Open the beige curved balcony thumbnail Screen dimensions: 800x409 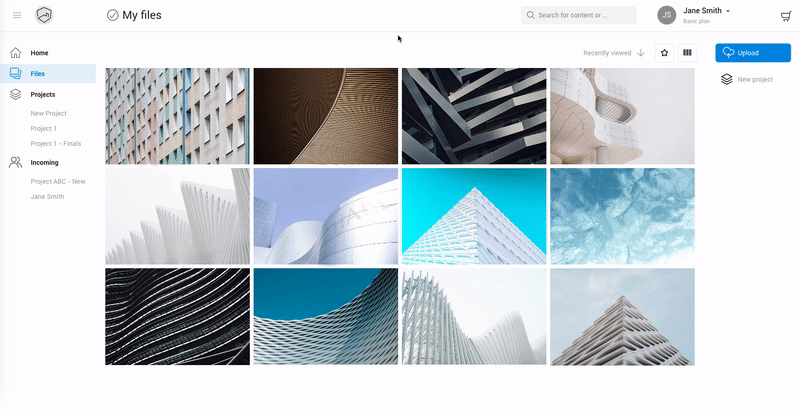point(622,116)
